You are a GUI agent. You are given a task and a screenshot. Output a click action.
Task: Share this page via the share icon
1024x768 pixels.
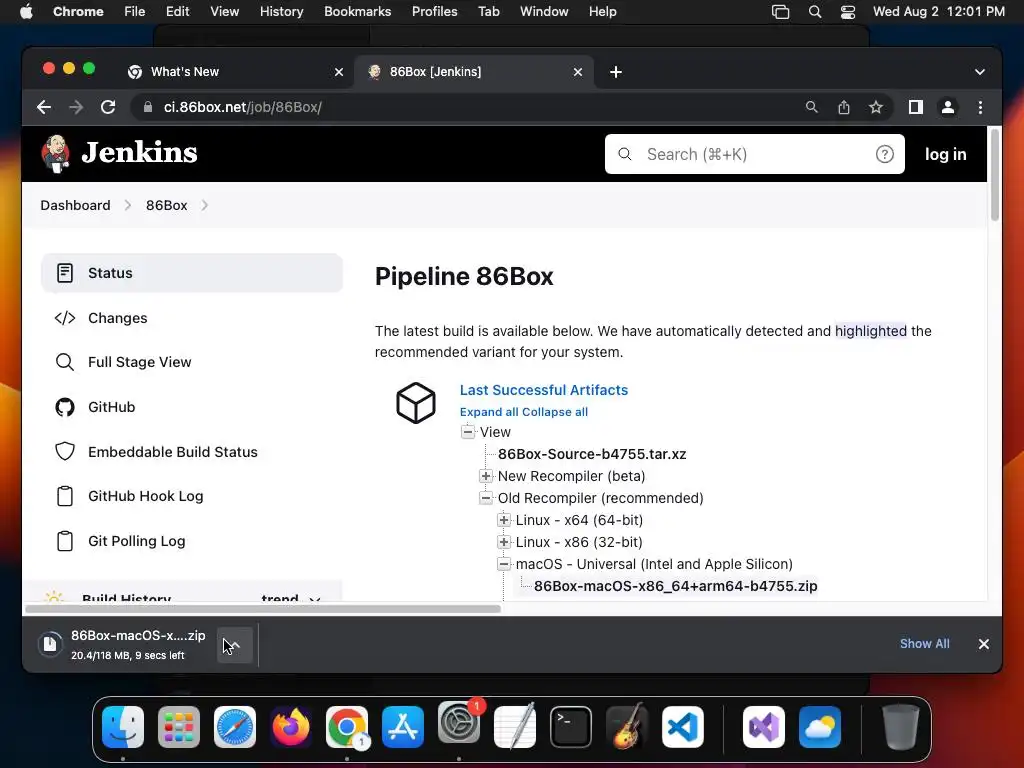(844, 107)
